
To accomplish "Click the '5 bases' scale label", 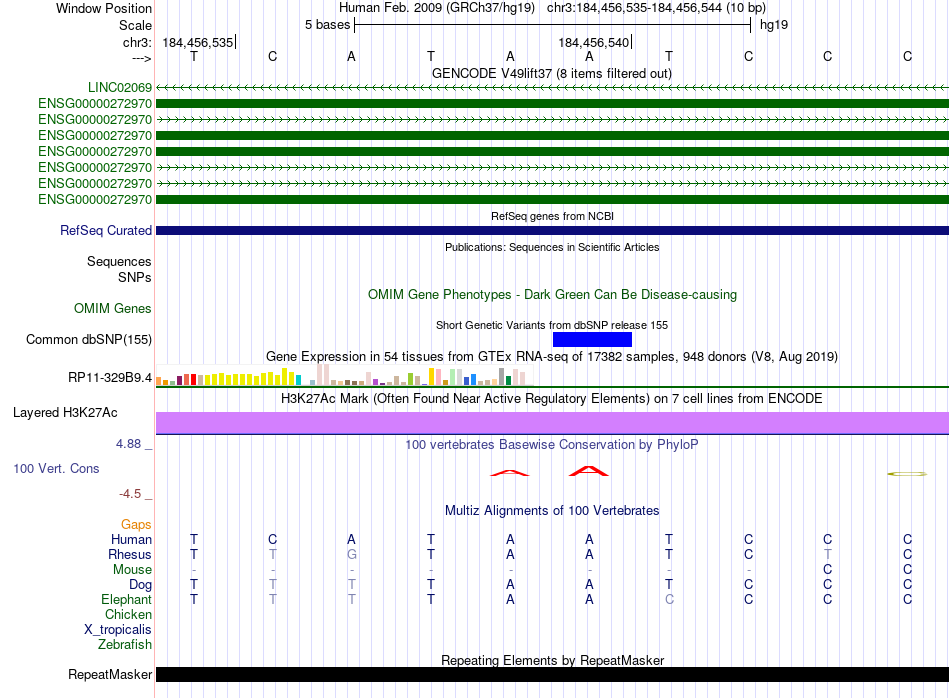I will tap(327, 25).
